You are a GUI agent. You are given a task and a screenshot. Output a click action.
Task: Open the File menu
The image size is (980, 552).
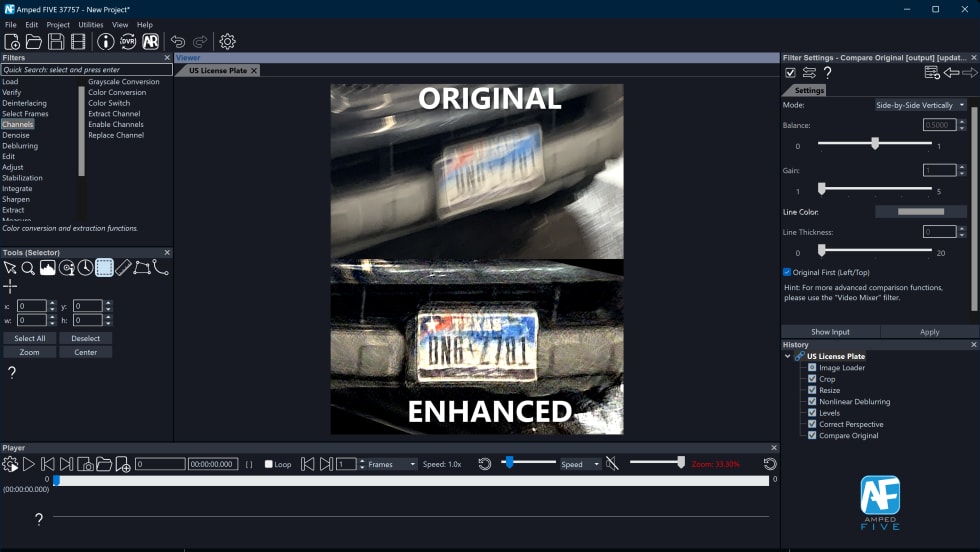[x=11, y=25]
